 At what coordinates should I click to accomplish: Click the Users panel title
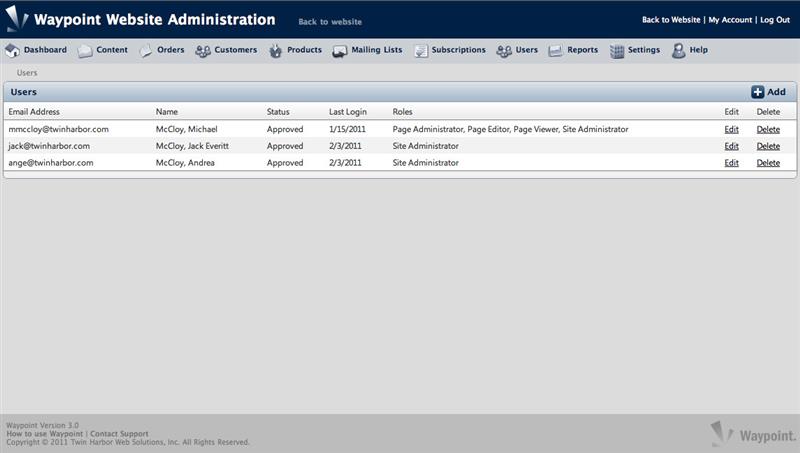click(23, 92)
